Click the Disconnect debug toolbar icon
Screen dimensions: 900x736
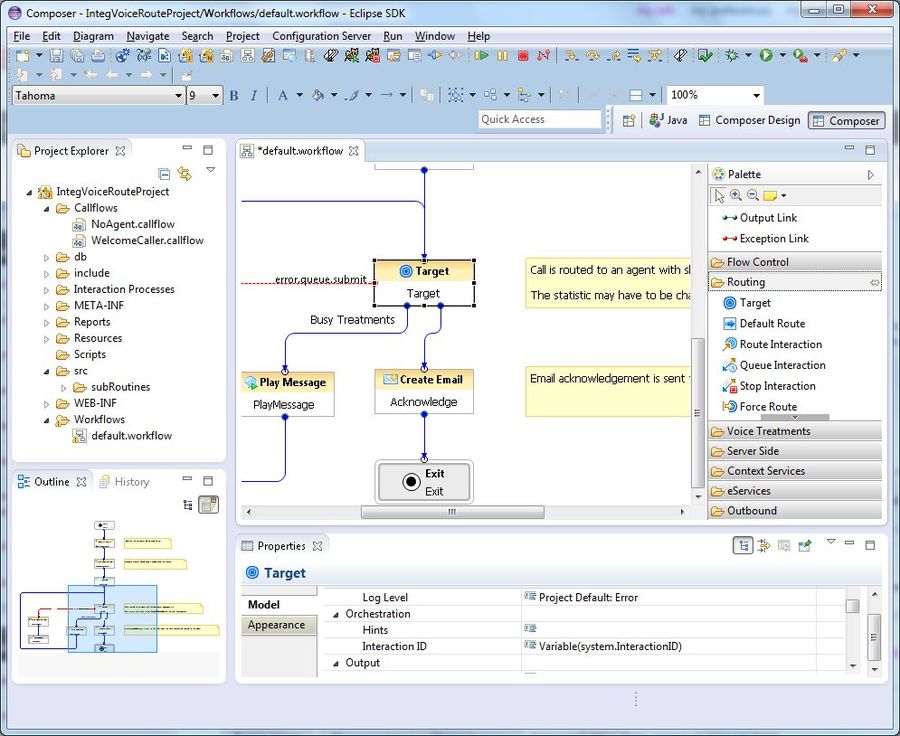pos(543,55)
